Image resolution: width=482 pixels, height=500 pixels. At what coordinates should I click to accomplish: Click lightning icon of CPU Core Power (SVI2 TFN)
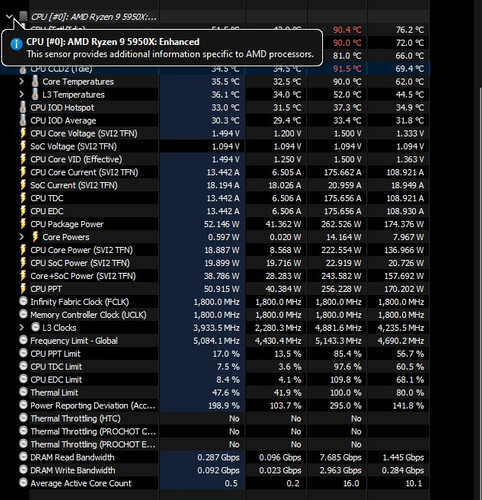(23, 250)
